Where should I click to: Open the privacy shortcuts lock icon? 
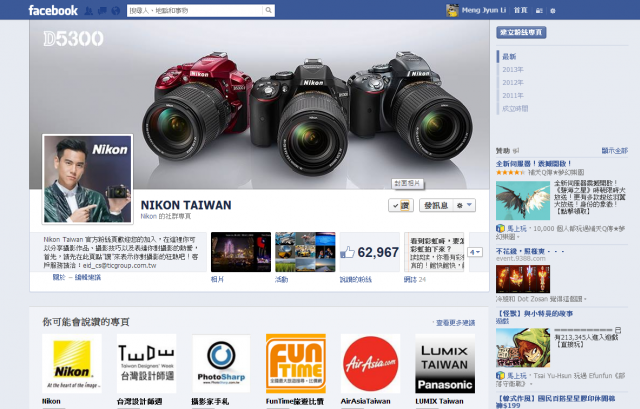coord(539,11)
